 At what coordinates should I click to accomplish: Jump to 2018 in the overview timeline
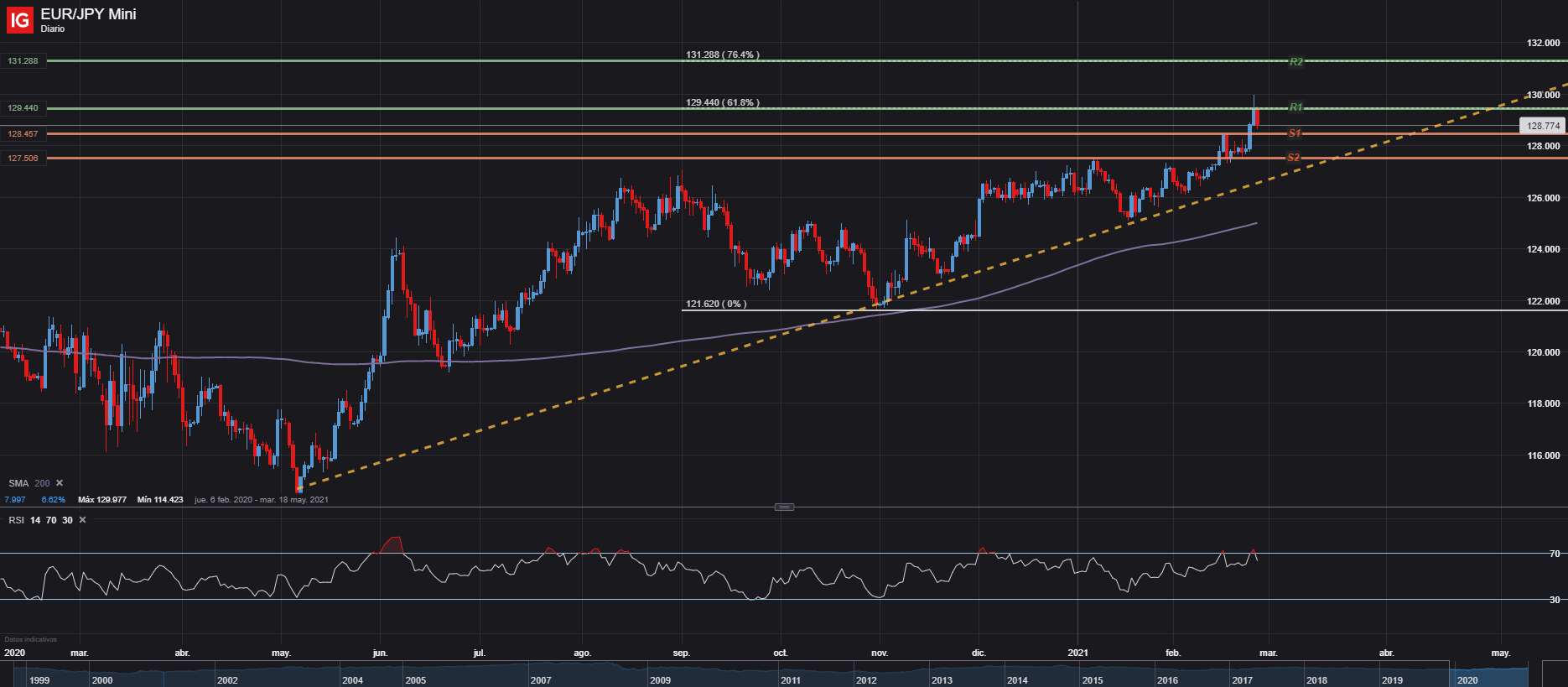[x=1317, y=680]
